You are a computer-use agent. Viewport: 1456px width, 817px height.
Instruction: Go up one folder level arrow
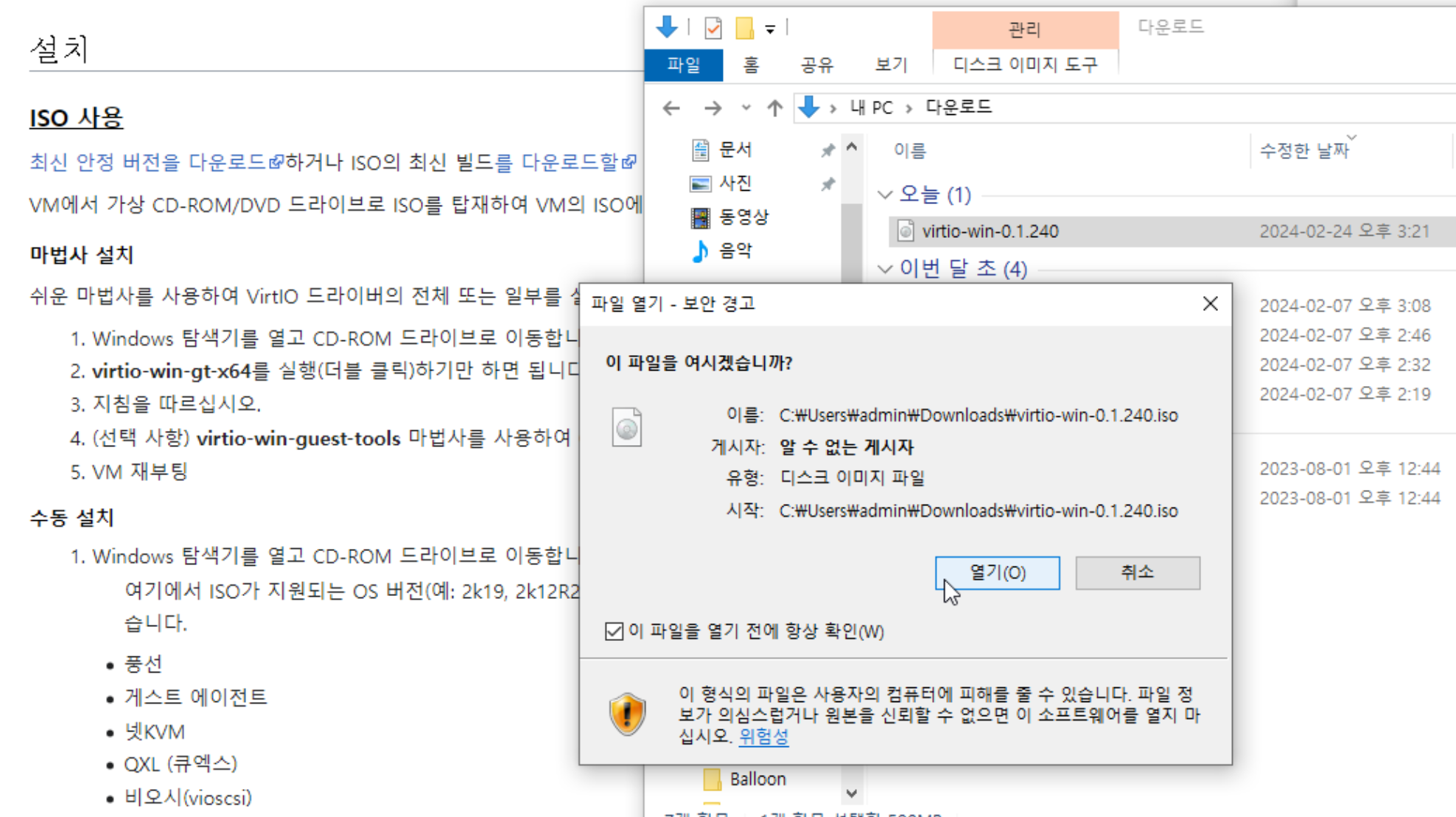(774, 108)
